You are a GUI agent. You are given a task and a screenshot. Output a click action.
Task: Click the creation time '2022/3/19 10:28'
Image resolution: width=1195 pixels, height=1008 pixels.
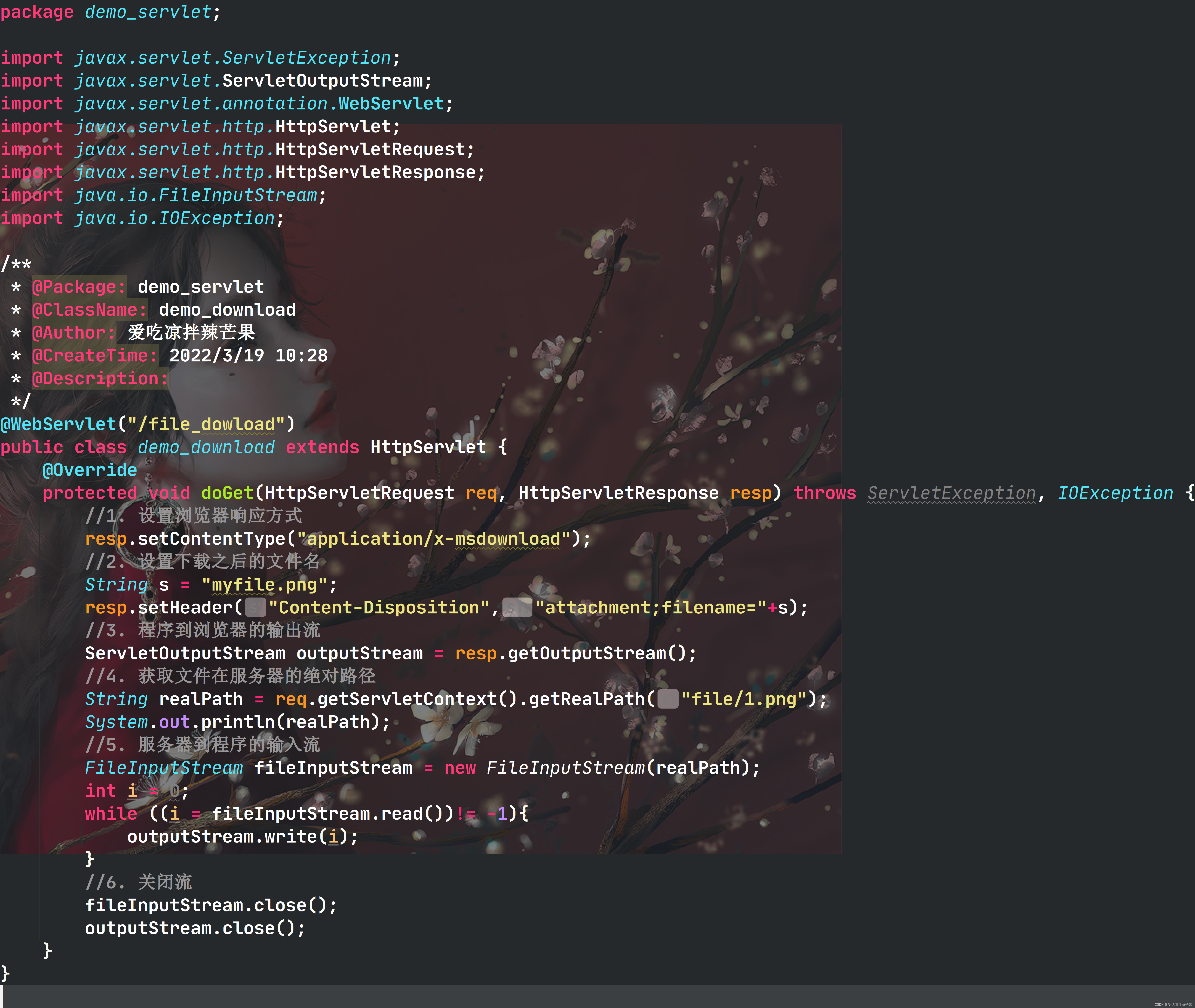tap(249, 355)
